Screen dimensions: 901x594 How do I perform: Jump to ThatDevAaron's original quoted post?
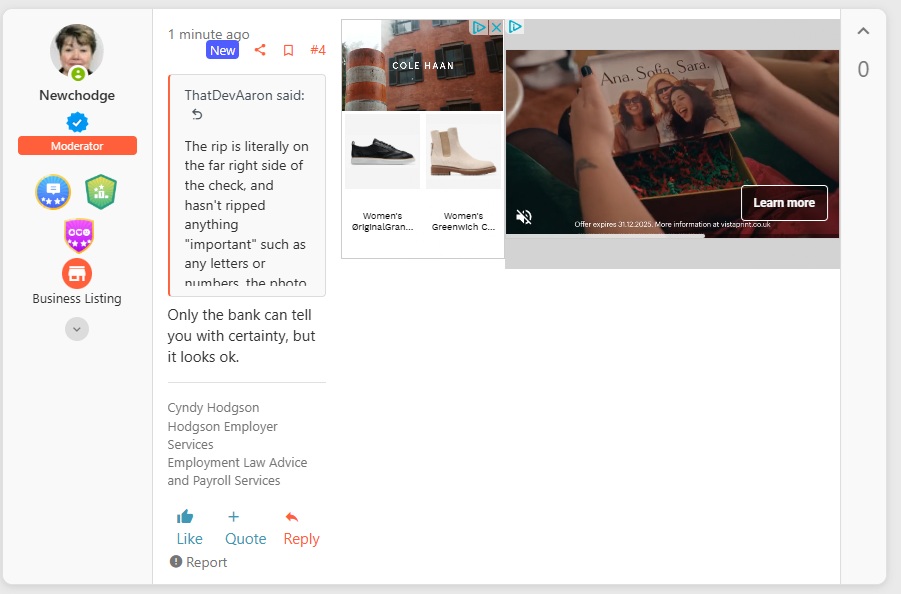[197, 114]
